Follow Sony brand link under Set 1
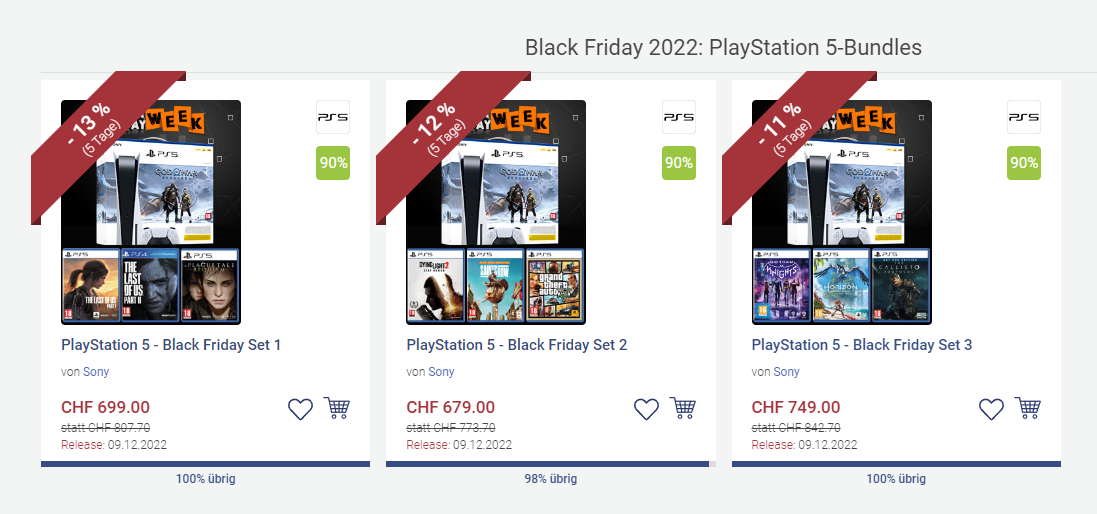The width and height of the screenshot is (1097, 514). coord(96,372)
